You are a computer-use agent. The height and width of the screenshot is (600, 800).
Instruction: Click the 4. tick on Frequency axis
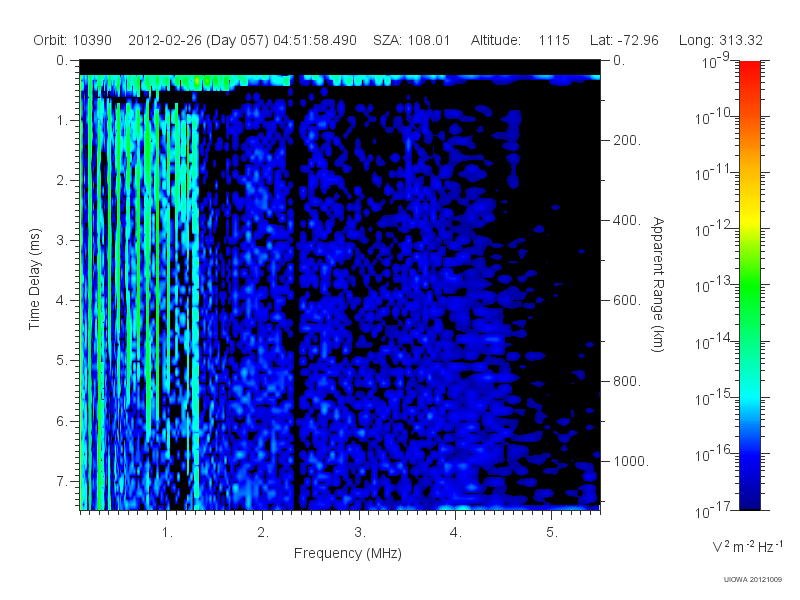click(456, 533)
